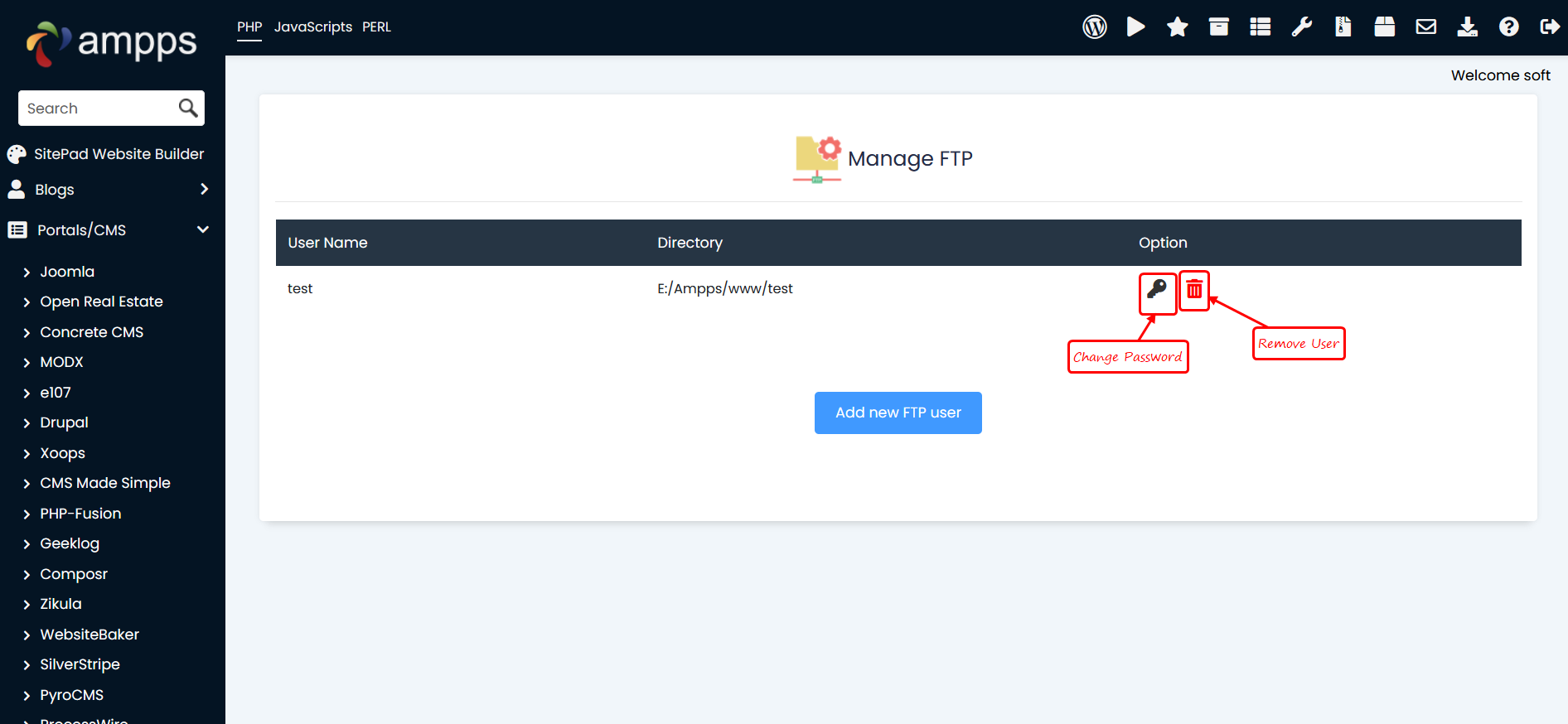Open the PyroCMS entry
The height and width of the screenshot is (724, 1568).
pyautogui.click(x=71, y=695)
